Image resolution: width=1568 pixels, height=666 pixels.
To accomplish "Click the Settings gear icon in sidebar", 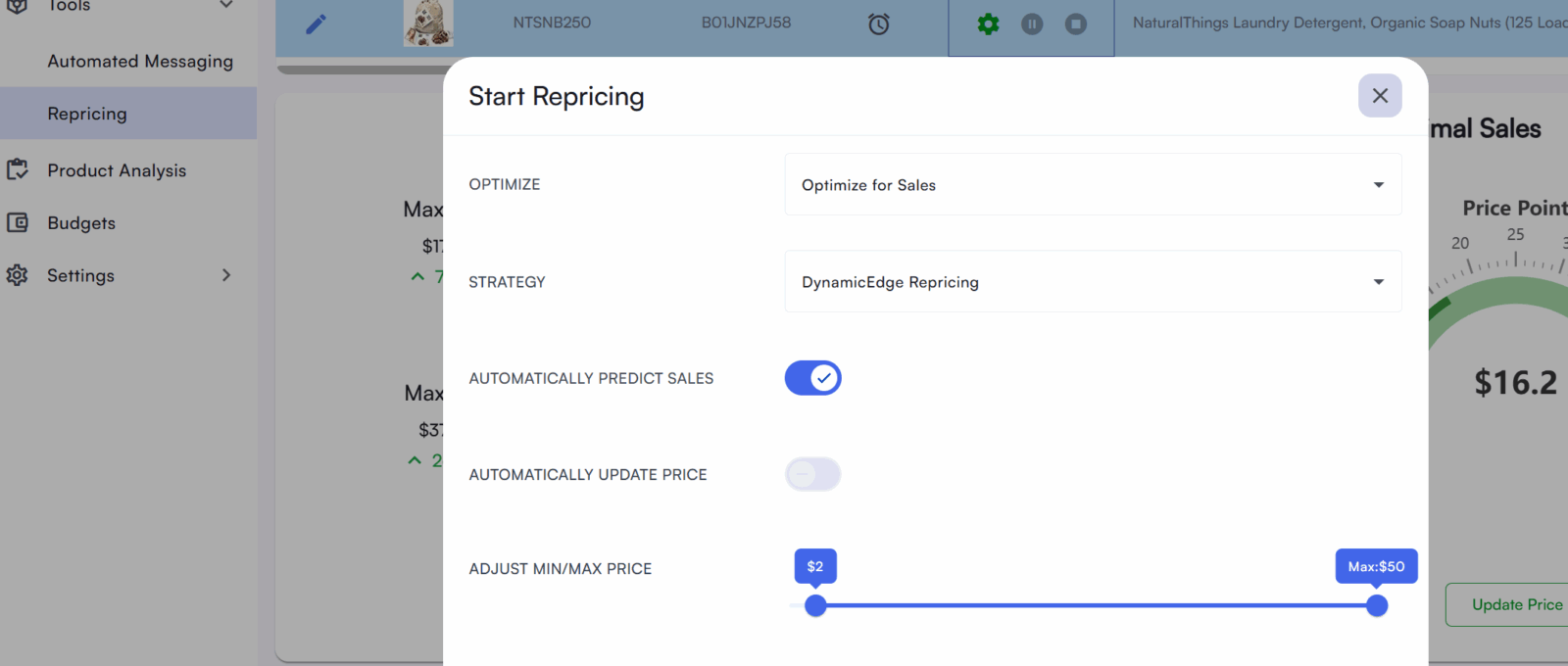I will [x=18, y=275].
